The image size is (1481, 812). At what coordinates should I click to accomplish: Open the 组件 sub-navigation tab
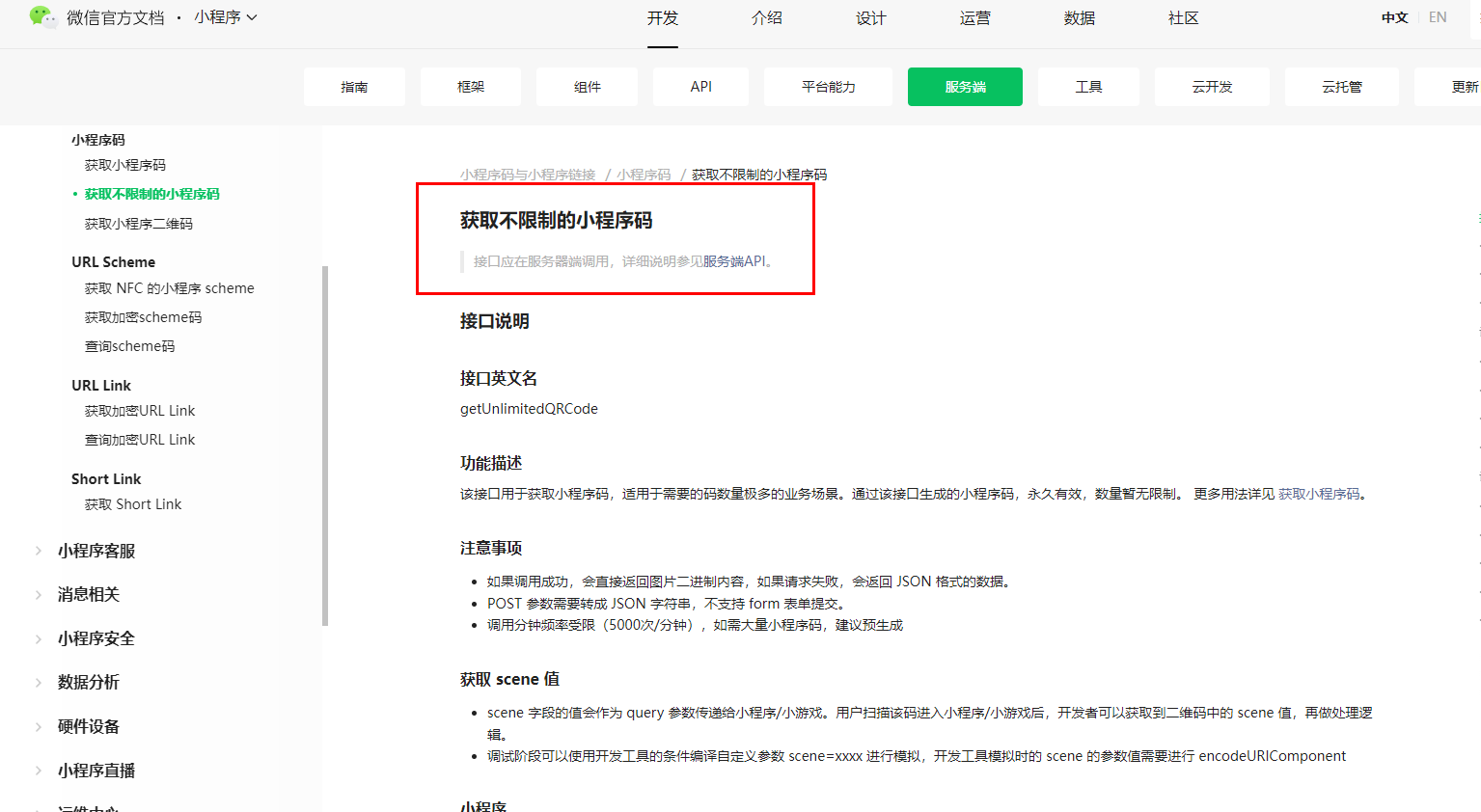click(588, 87)
